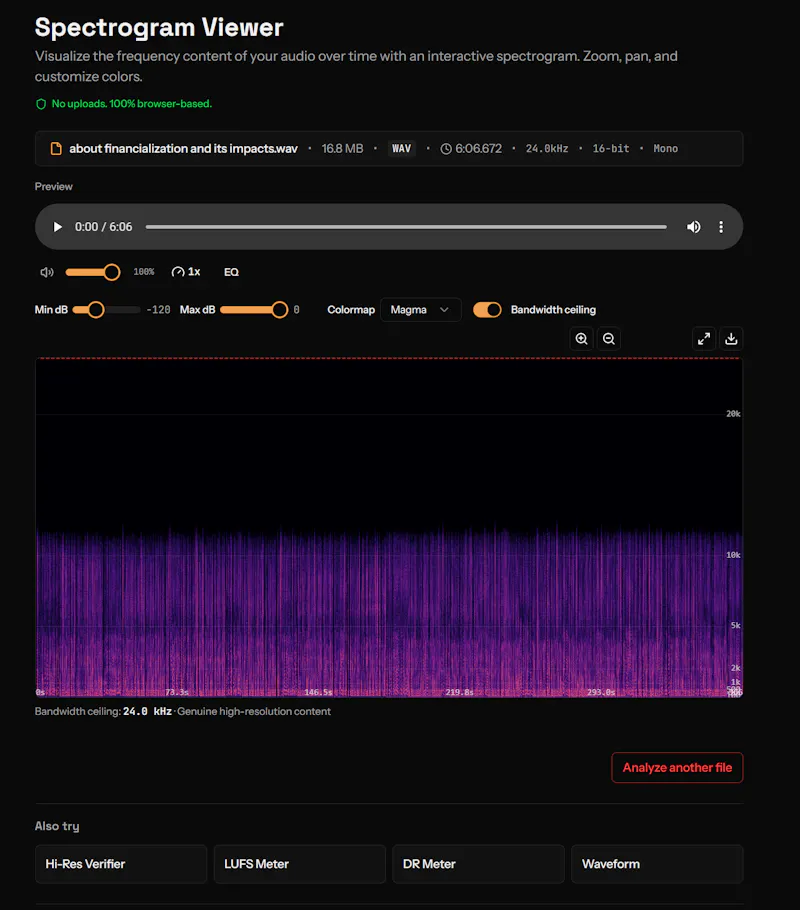The height and width of the screenshot is (910, 800).
Task: Open the DR Meter tool
Action: click(478, 864)
